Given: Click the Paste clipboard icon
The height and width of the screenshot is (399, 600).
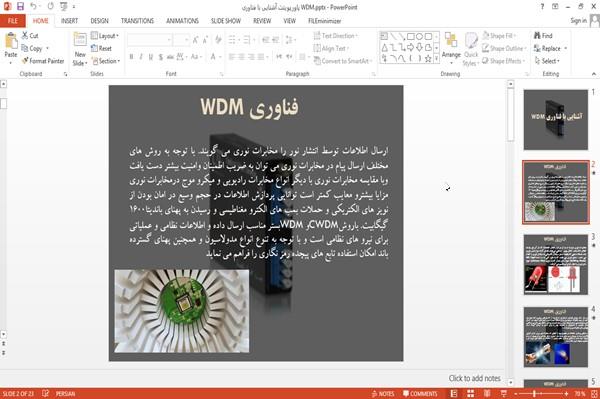Looking at the screenshot, I should pyautogui.click(x=11, y=41).
